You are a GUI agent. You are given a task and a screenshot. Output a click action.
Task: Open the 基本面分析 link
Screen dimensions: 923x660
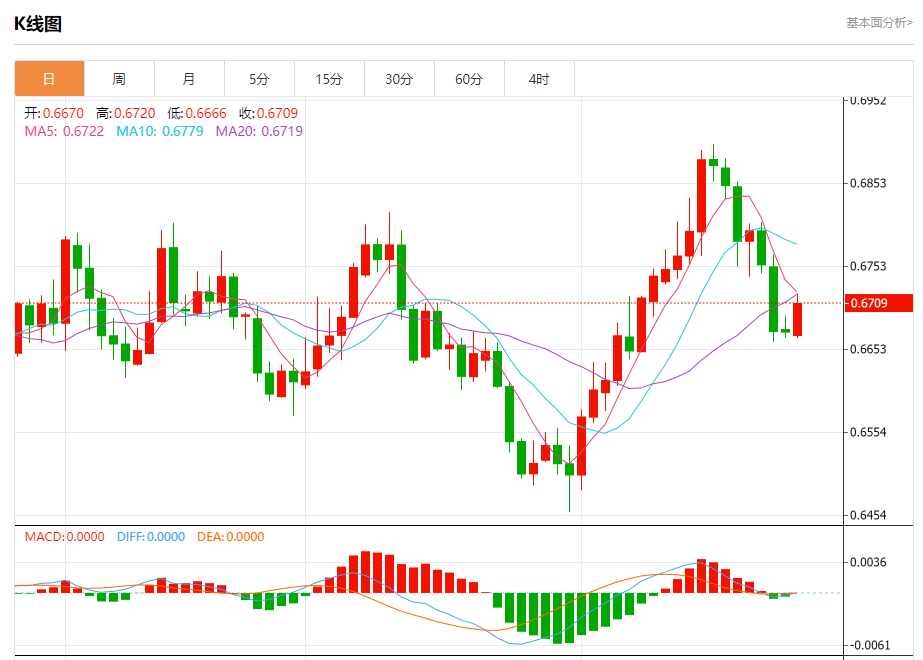[x=879, y=22]
